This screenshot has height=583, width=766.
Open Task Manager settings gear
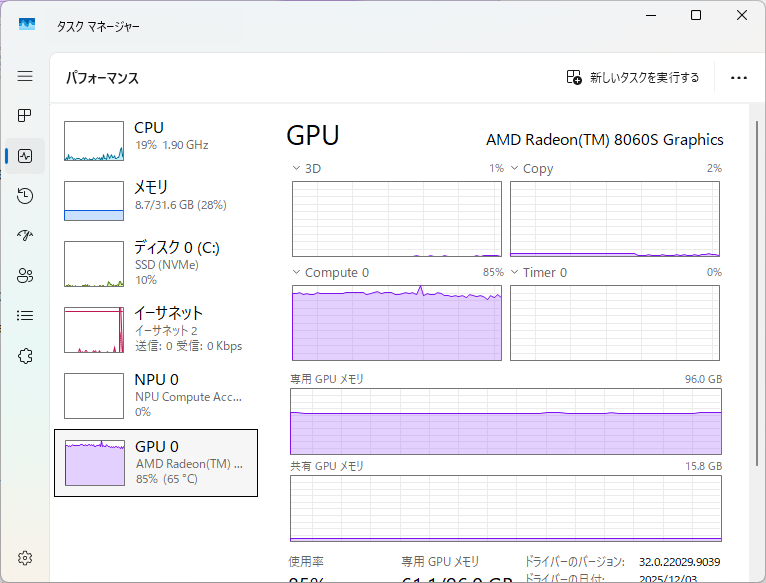(x=25, y=558)
